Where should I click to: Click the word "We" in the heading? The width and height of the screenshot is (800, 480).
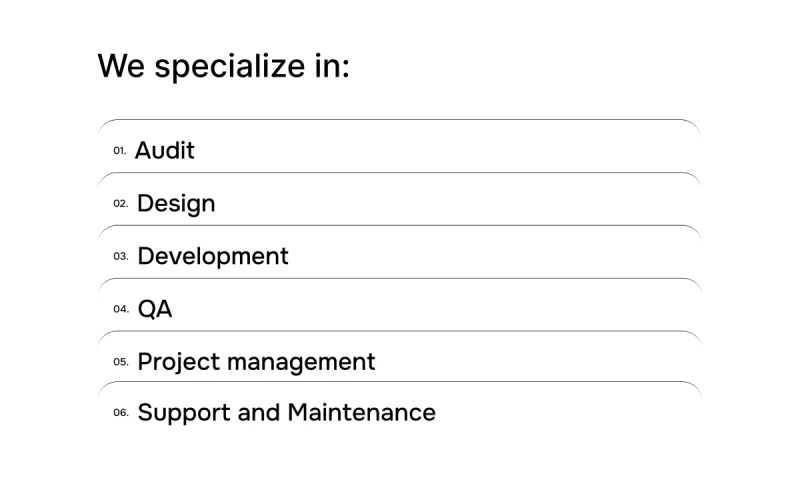[122, 66]
